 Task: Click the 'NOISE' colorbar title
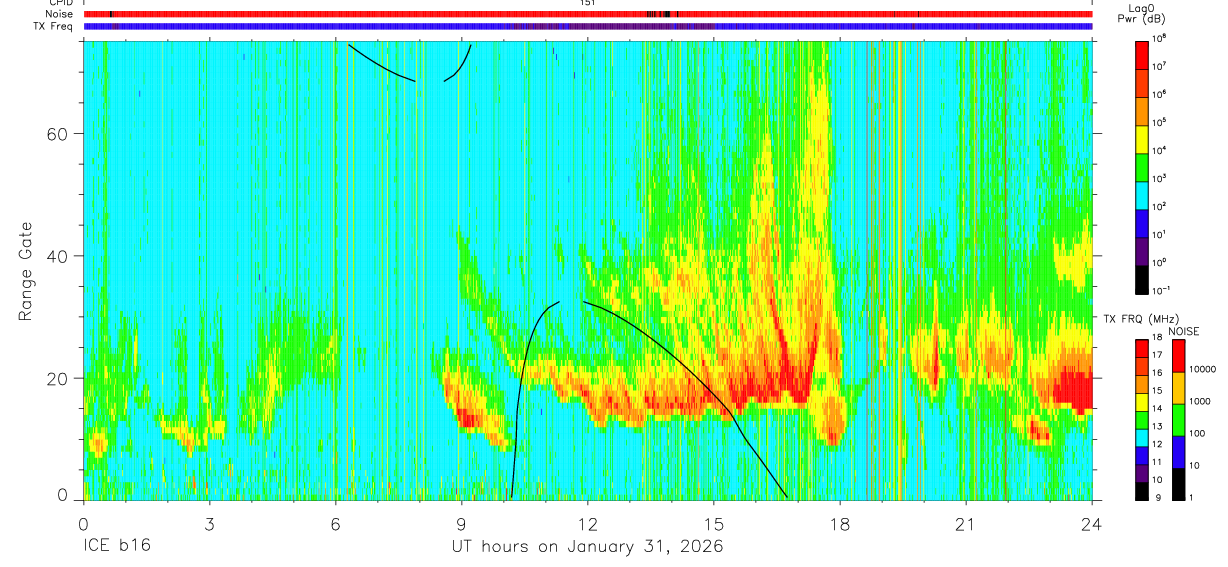coord(1184,330)
